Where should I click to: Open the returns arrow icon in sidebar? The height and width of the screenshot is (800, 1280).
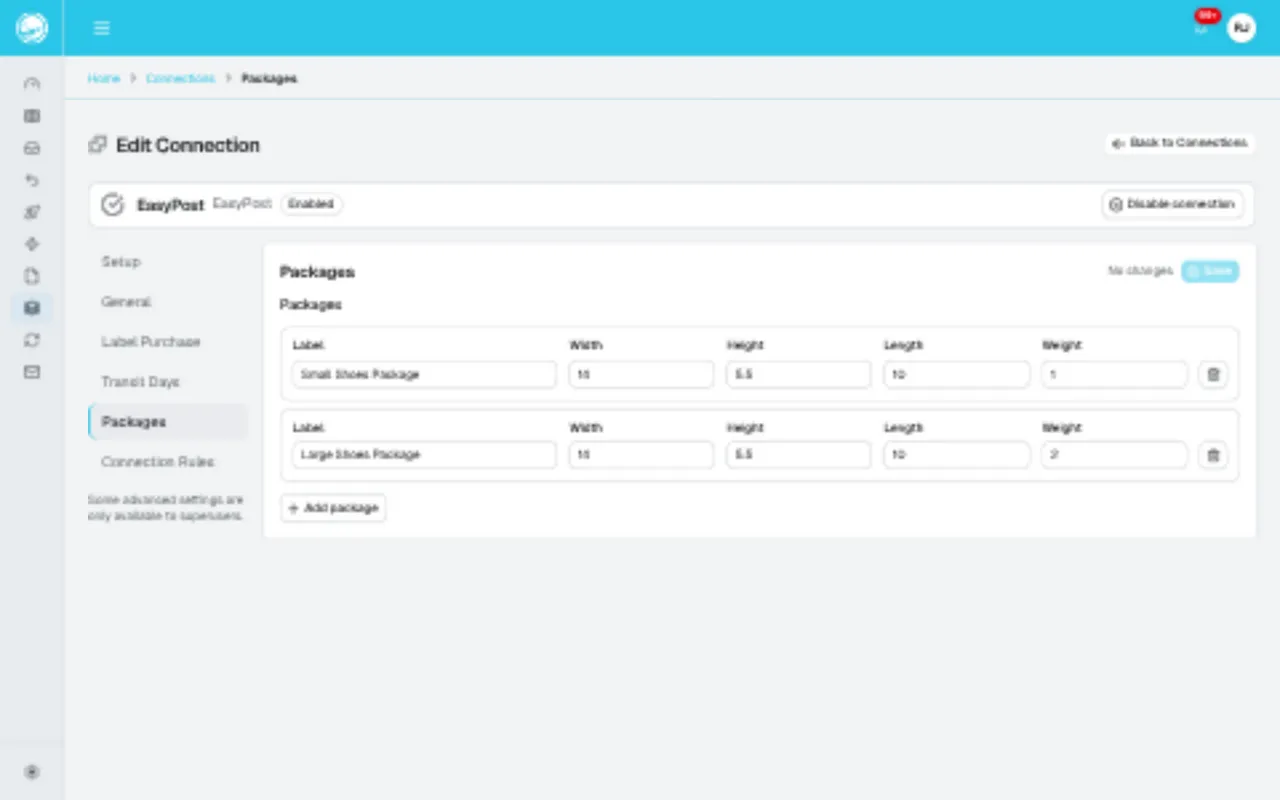click(32, 180)
